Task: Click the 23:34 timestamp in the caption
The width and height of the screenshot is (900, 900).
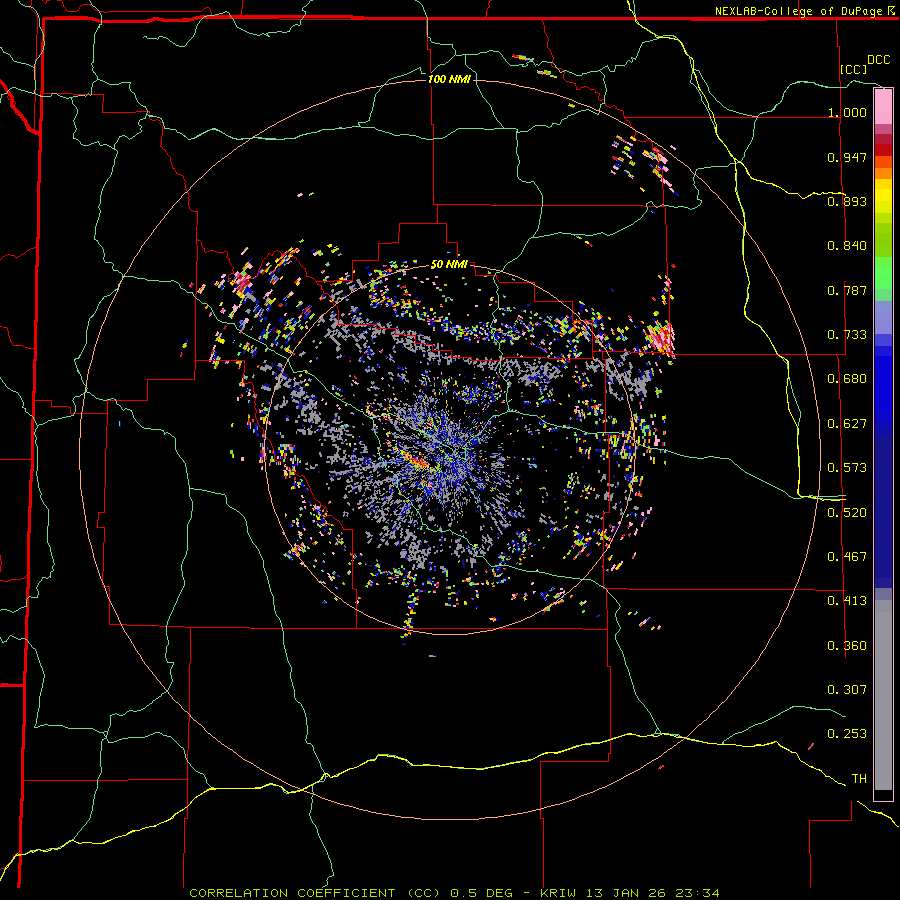Action: coord(697,893)
